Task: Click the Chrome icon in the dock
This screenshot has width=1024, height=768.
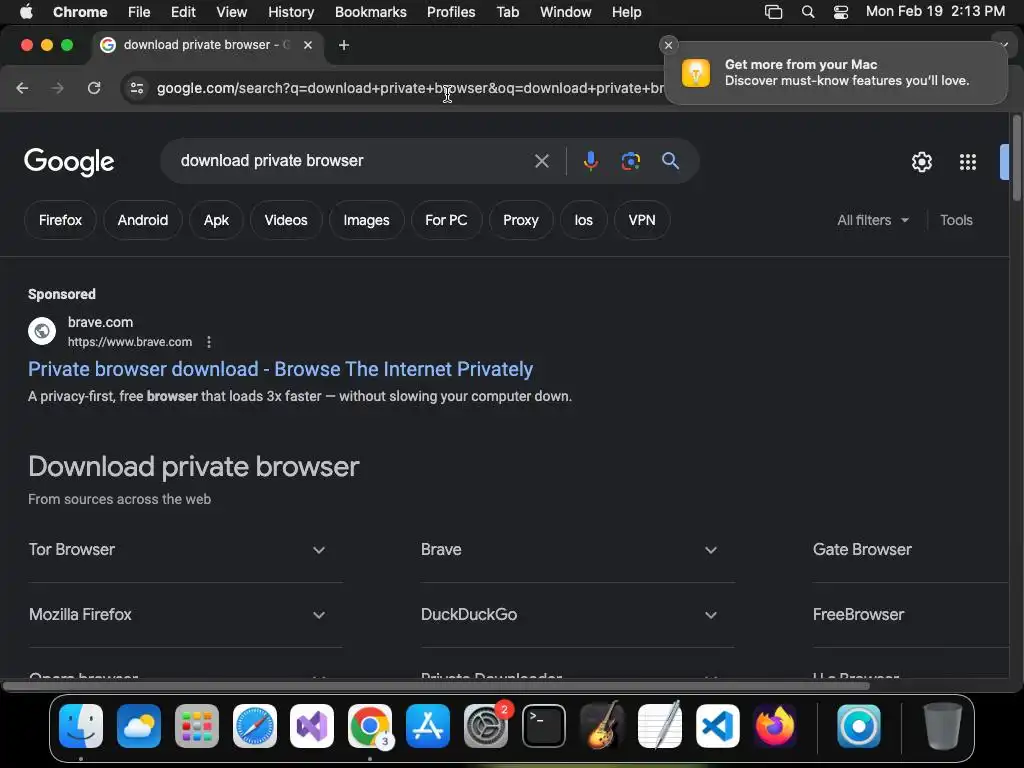Action: 370,726
